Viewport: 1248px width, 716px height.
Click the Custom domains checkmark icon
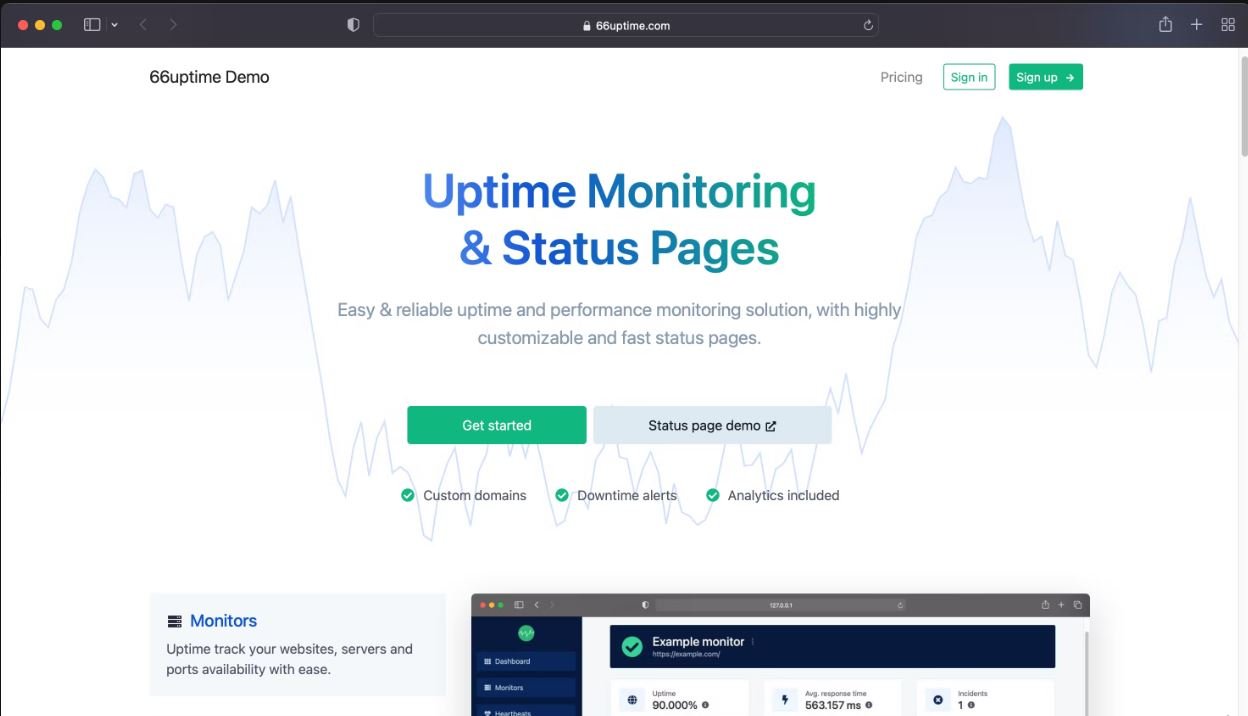(x=407, y=495)
